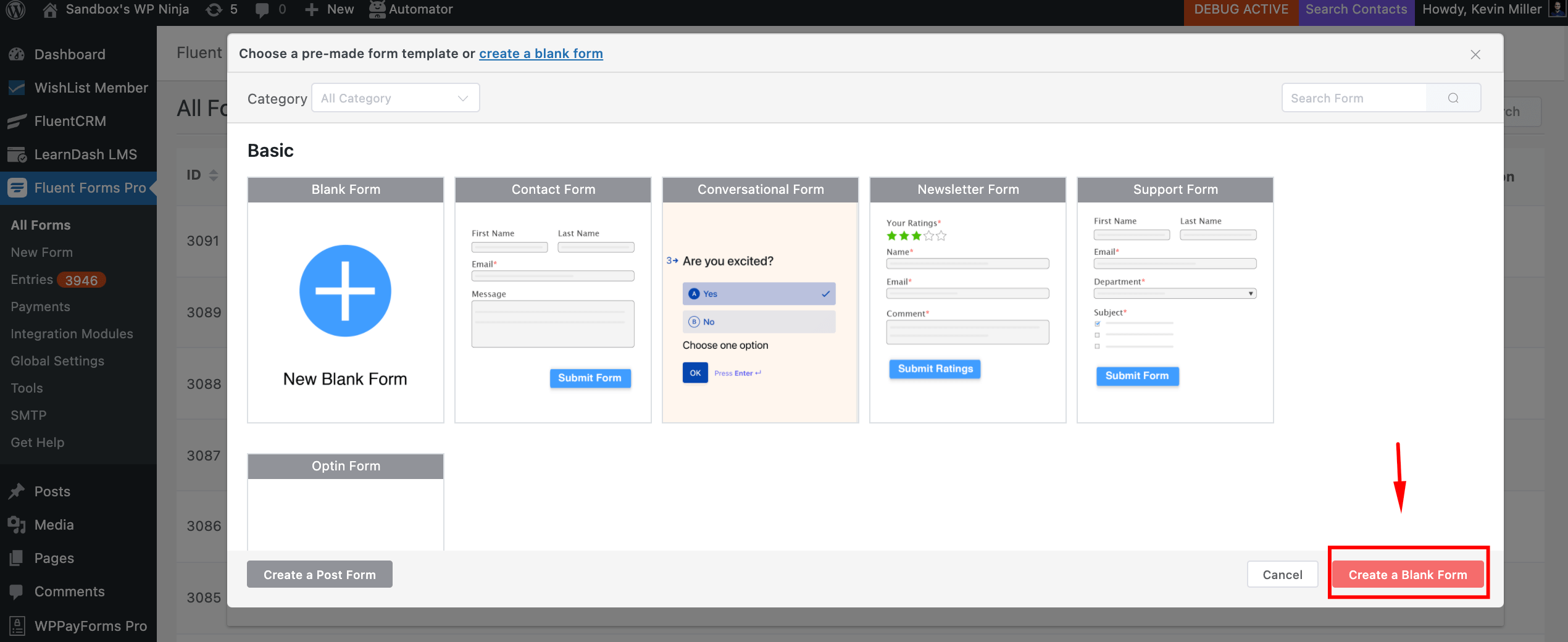The height and width of the screenshot is (642, 1568).
Task: Open Get Help submenu item
Action: 37,443
